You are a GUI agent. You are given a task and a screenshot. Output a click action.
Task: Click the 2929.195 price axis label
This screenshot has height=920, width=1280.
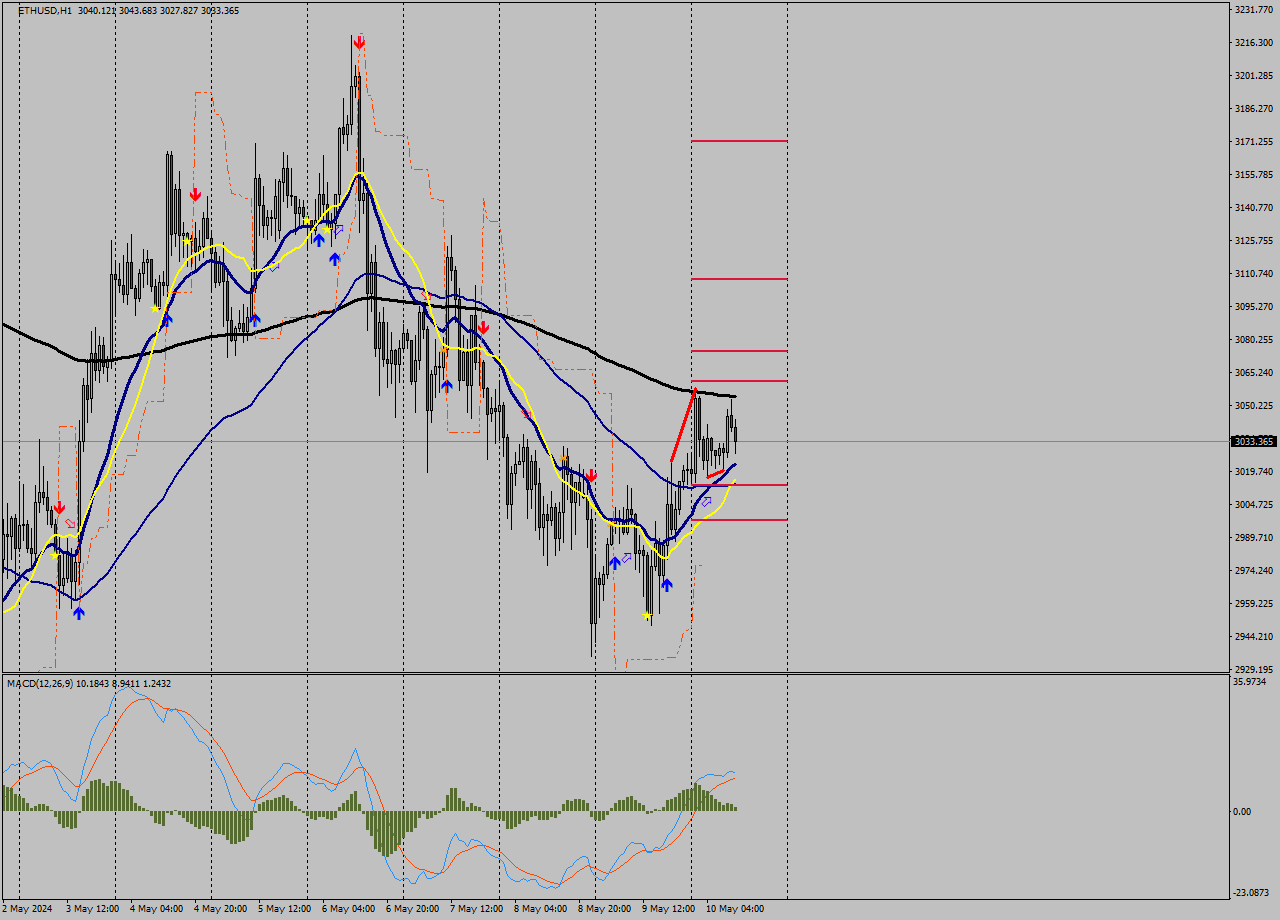click(1254, 670)
